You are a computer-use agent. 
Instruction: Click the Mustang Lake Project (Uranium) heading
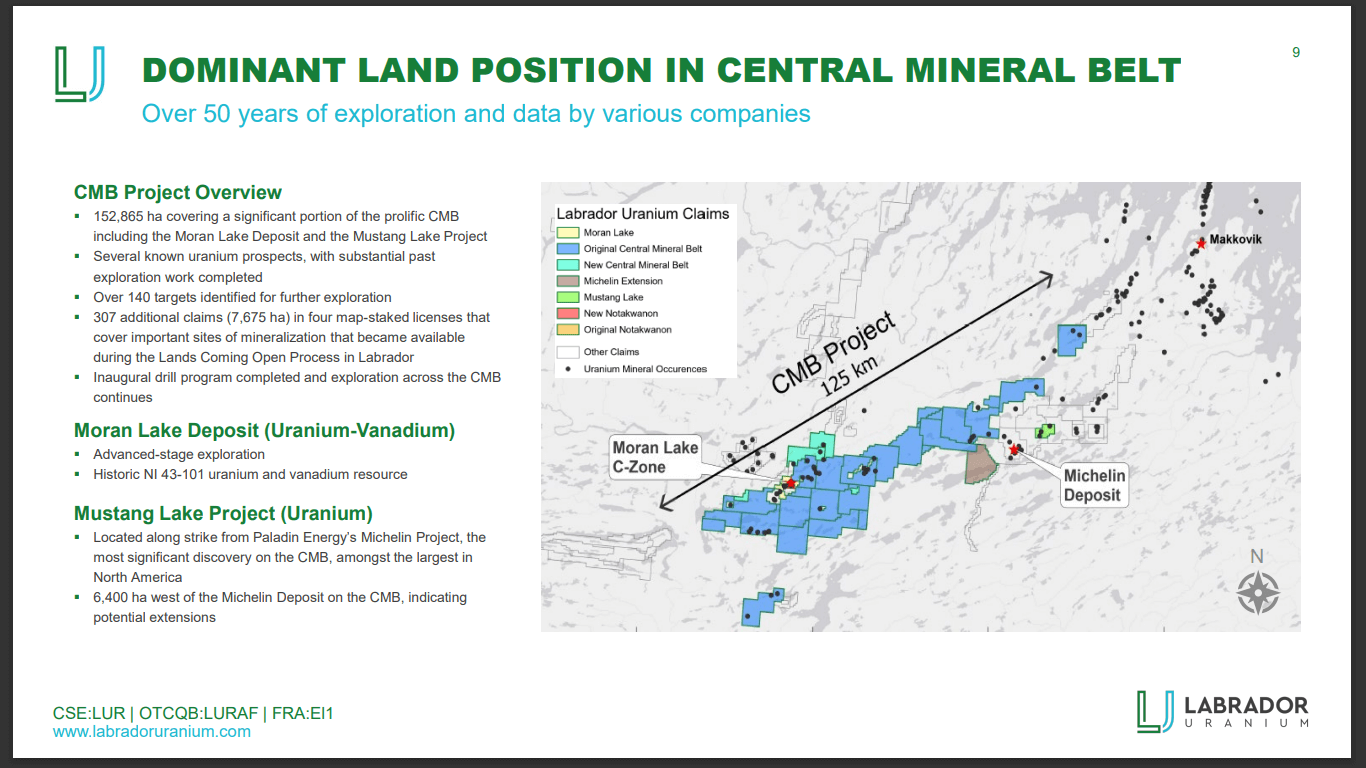pyautogui.click(x=223, y=513)
